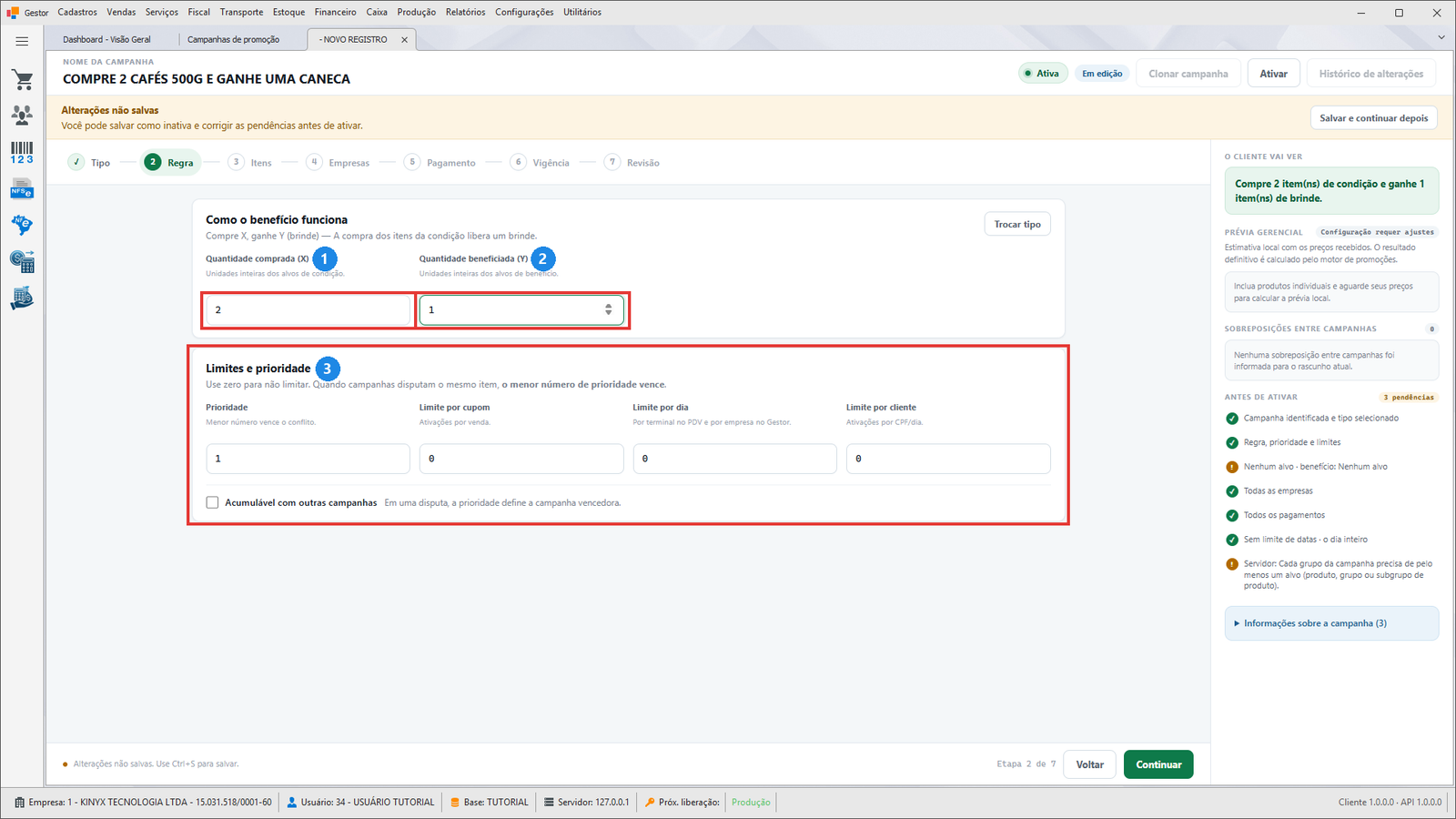Click the building icon beside Empresa
This screenshot has width=1456, height=819.
(20, 803)
